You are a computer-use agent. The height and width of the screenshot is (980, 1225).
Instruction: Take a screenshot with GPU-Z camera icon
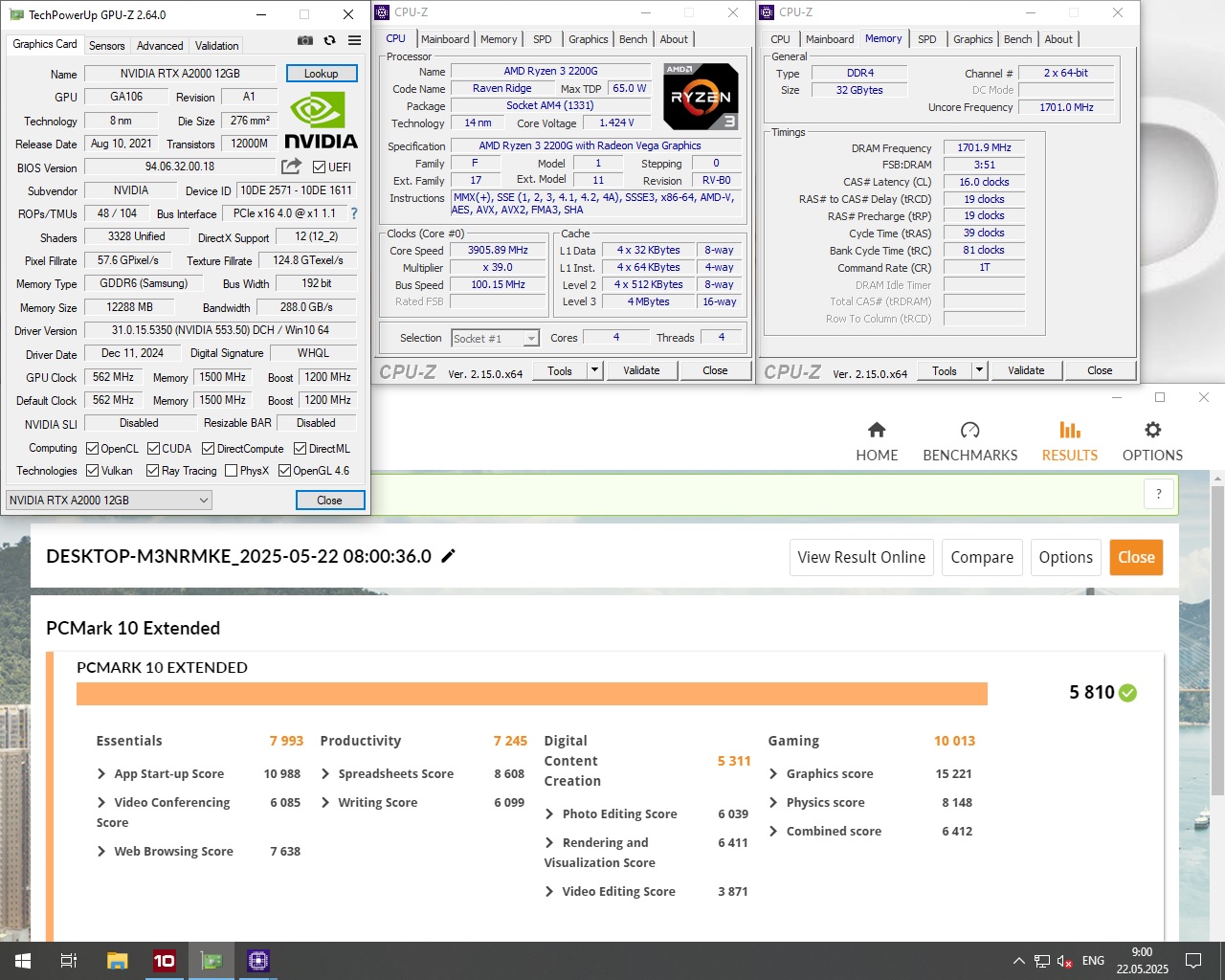[304, 40]
